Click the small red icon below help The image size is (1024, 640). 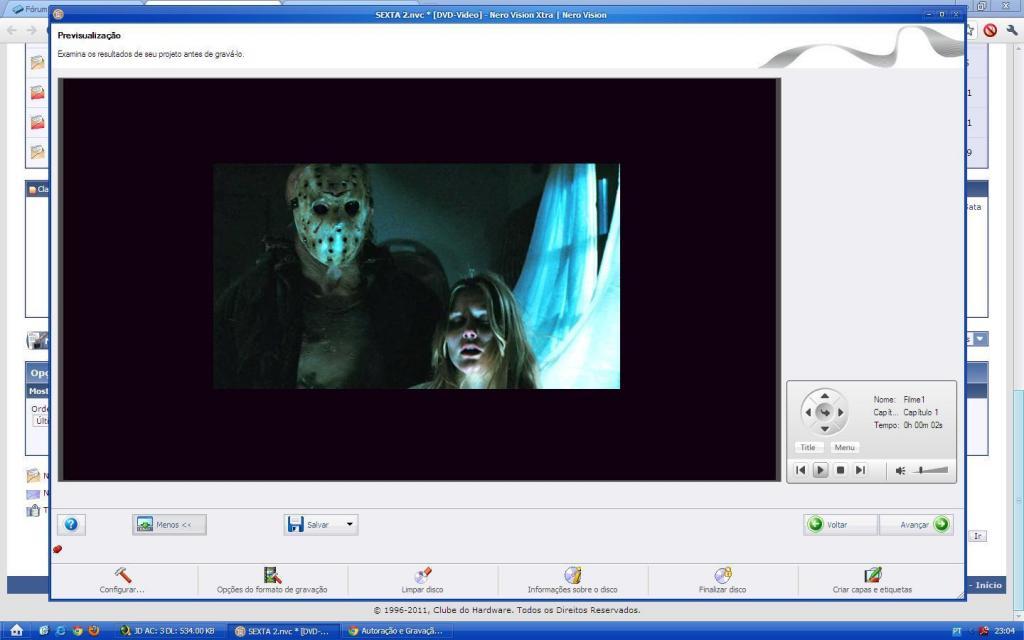click(x=57, y=549)
